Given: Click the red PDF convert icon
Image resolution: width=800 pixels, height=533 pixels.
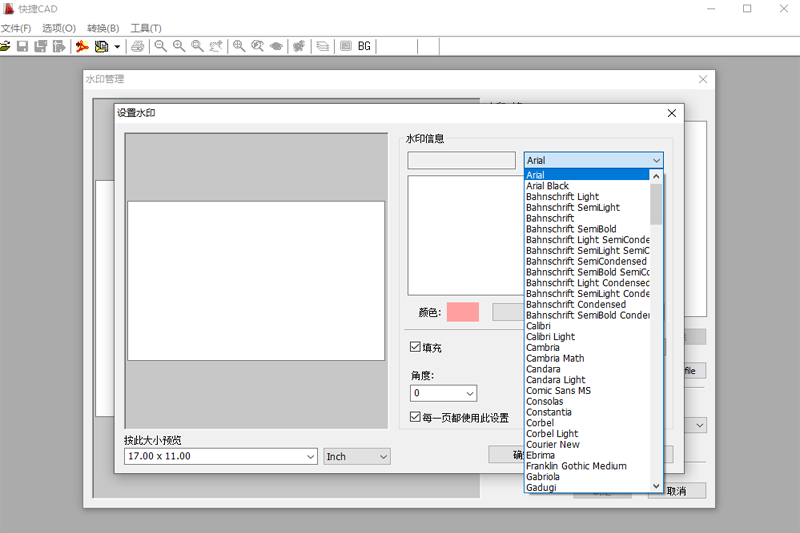Looking at the screenshot, I should coord(82,46).
